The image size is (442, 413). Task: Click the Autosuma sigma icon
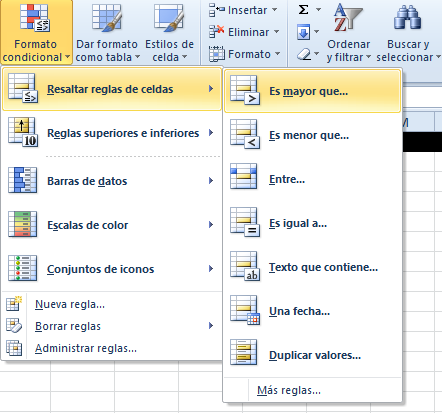pyautogui.click(x=303, y=10)
